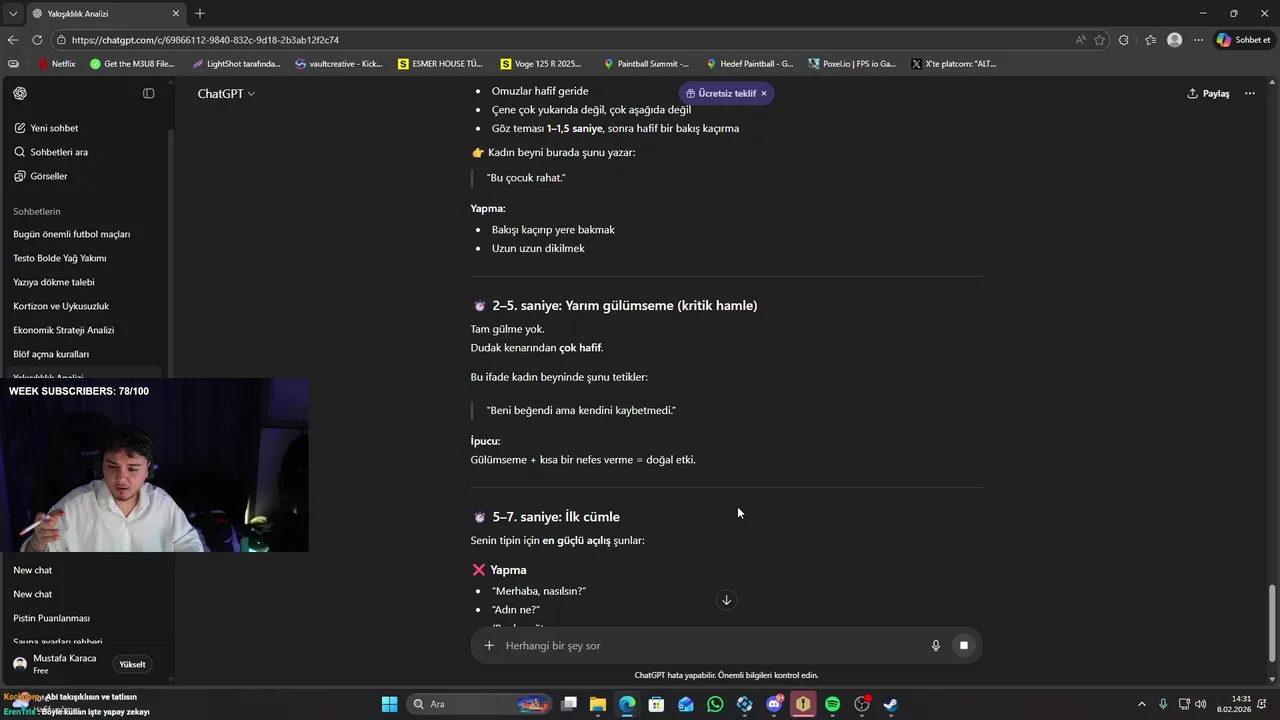Collapse the sidebar with the panel icon

[149, 93]
